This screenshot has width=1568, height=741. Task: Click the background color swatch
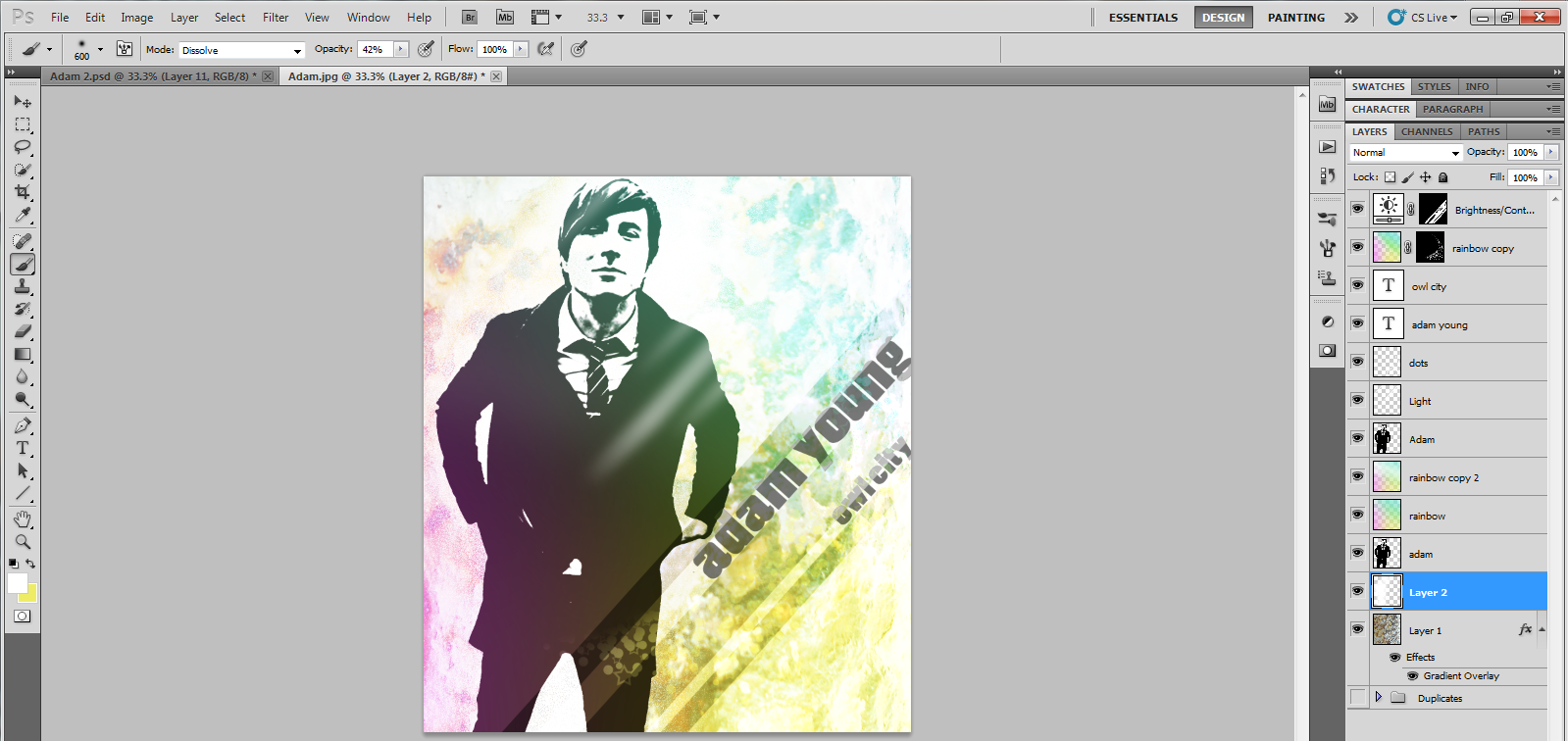[30, 595]
